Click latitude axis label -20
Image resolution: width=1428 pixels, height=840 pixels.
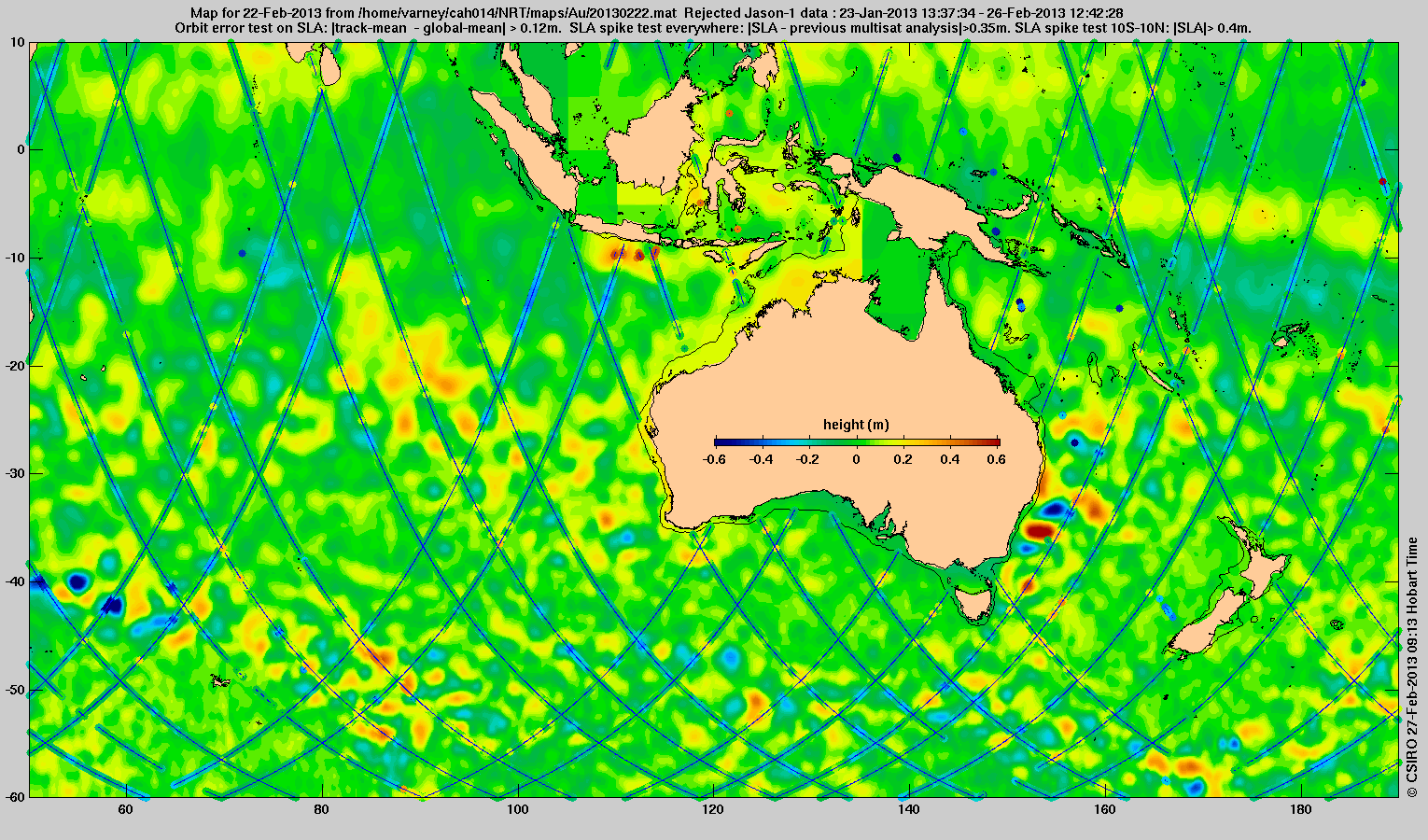14,366
